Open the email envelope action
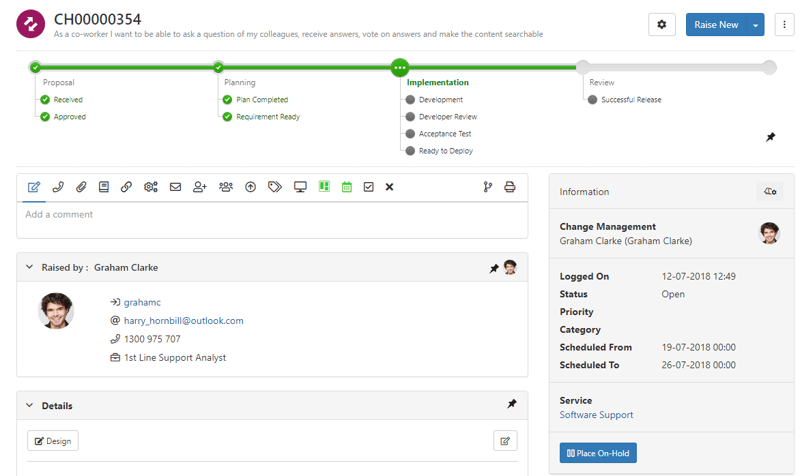Screen dimensions: 800x476 [x=176, y=187]
